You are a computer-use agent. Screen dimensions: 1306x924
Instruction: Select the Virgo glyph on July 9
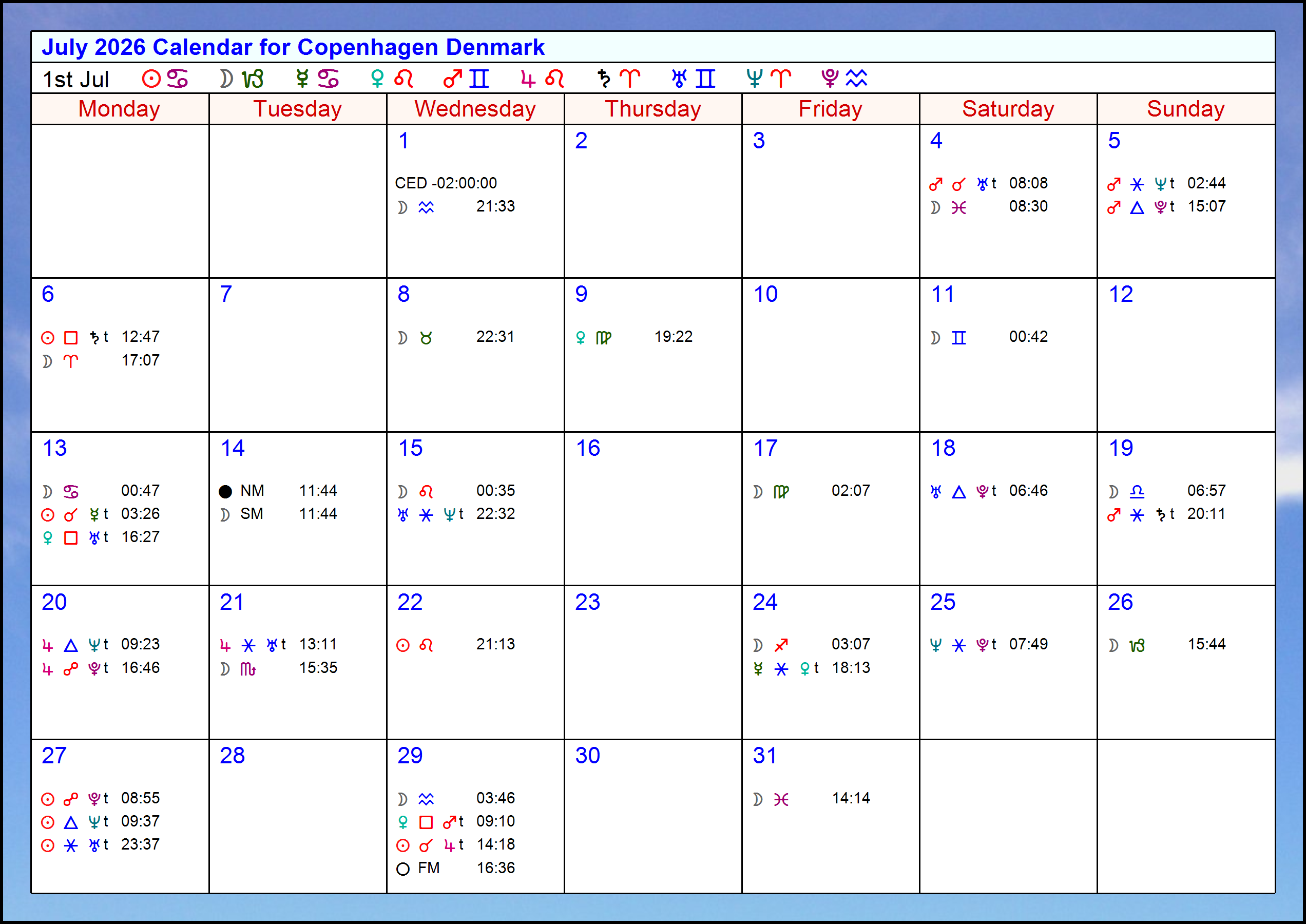(604, 338)
